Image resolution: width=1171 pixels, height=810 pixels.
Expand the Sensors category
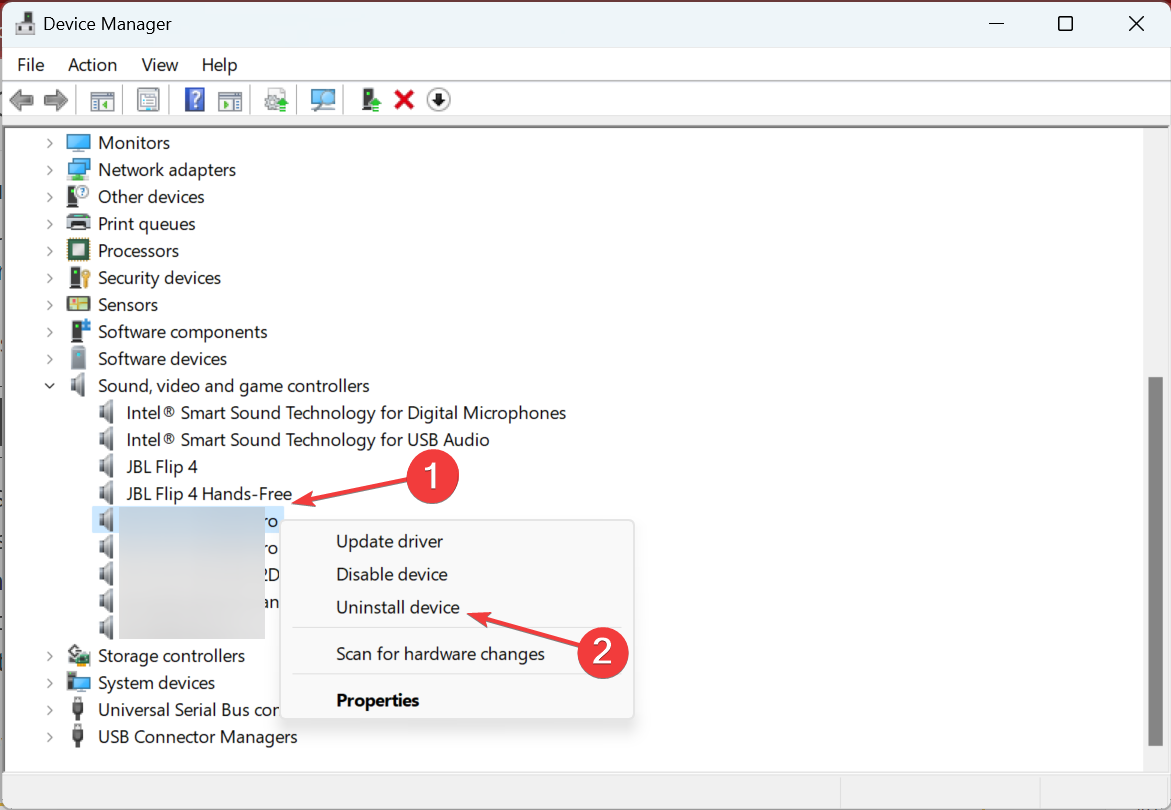point(49,305)
